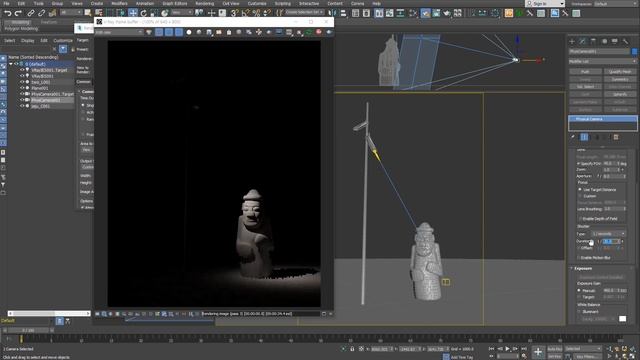Open the Graph Editors menu
The width and height of the screenshot is (640, 360).
click(x=175, y=3)
